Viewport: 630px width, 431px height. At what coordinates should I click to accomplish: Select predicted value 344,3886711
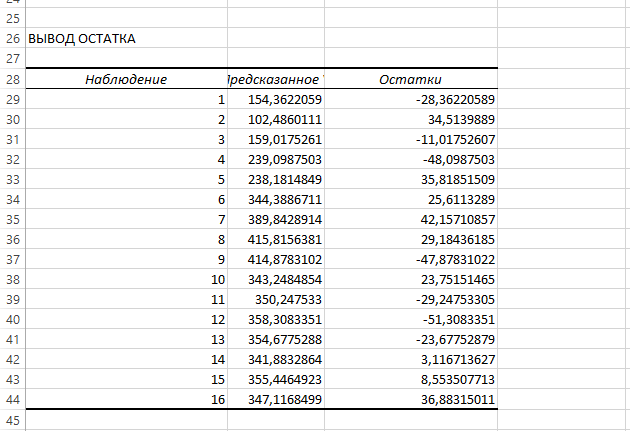[x=276, y=199]
